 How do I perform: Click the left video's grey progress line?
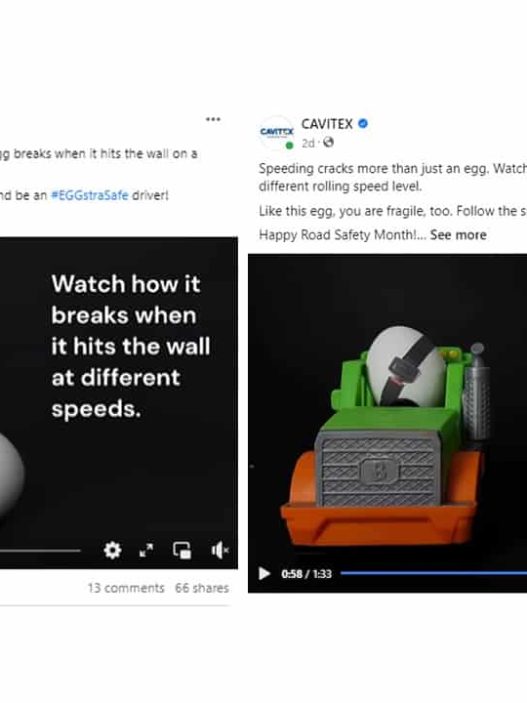[x=40, y=550]
